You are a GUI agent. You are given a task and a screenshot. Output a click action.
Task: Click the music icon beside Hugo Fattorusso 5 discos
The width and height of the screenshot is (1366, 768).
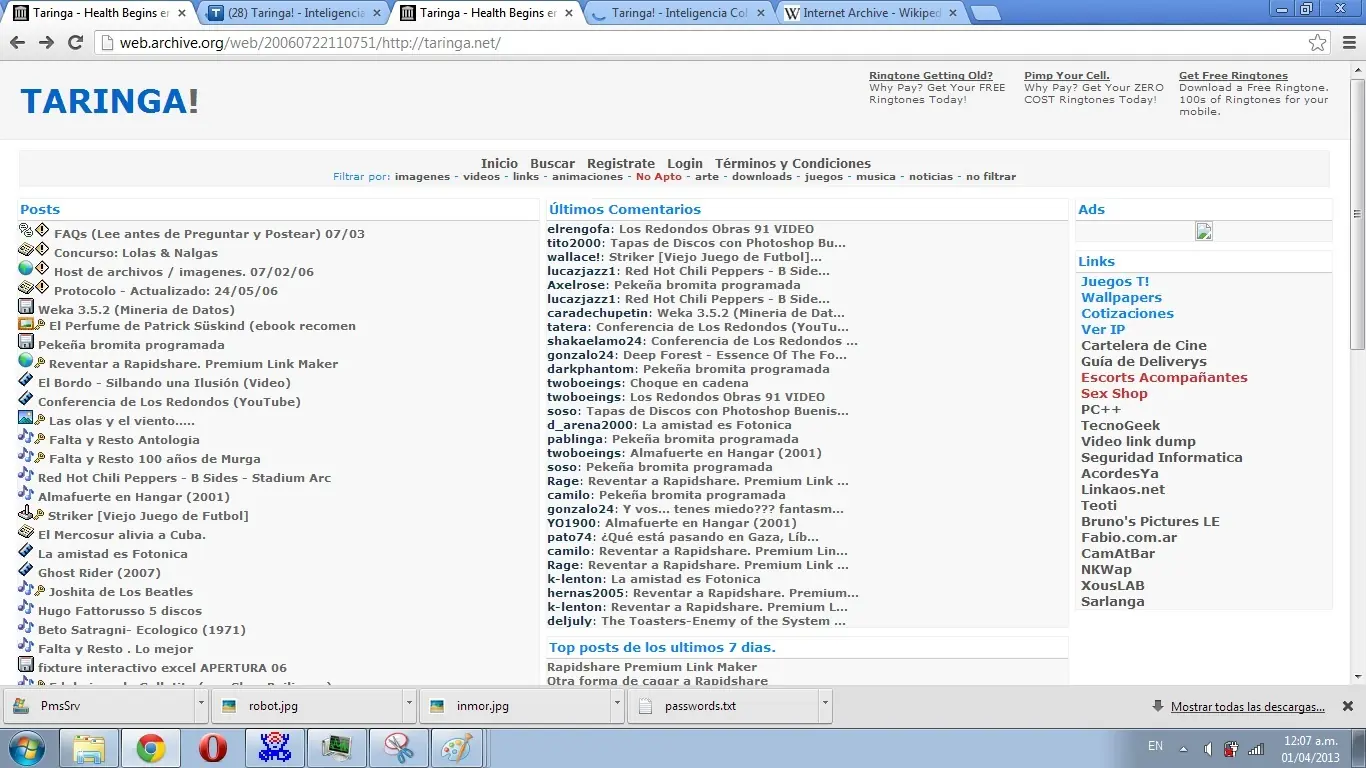coord(26,608)
